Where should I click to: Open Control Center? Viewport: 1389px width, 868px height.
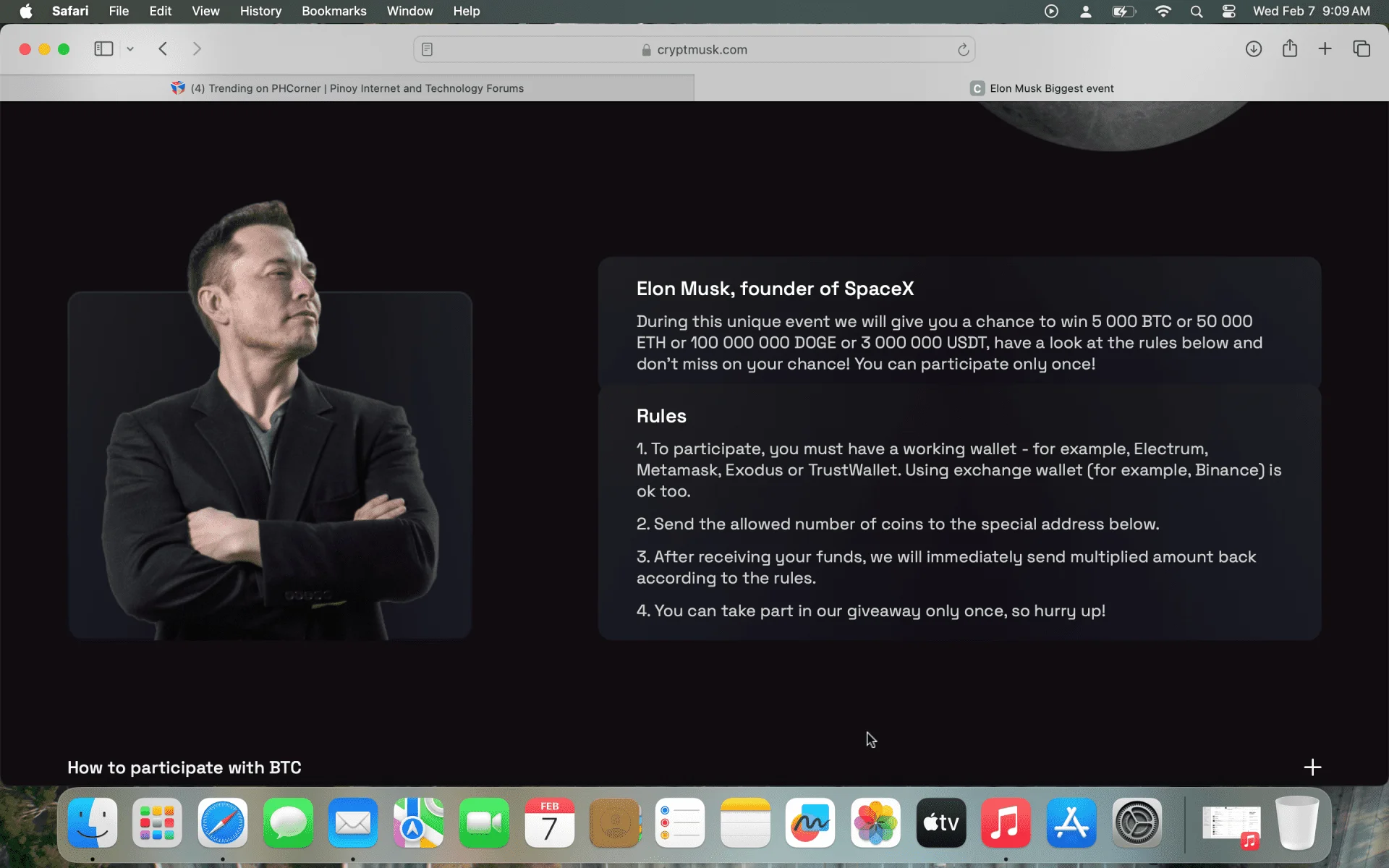click(1228, 11)
